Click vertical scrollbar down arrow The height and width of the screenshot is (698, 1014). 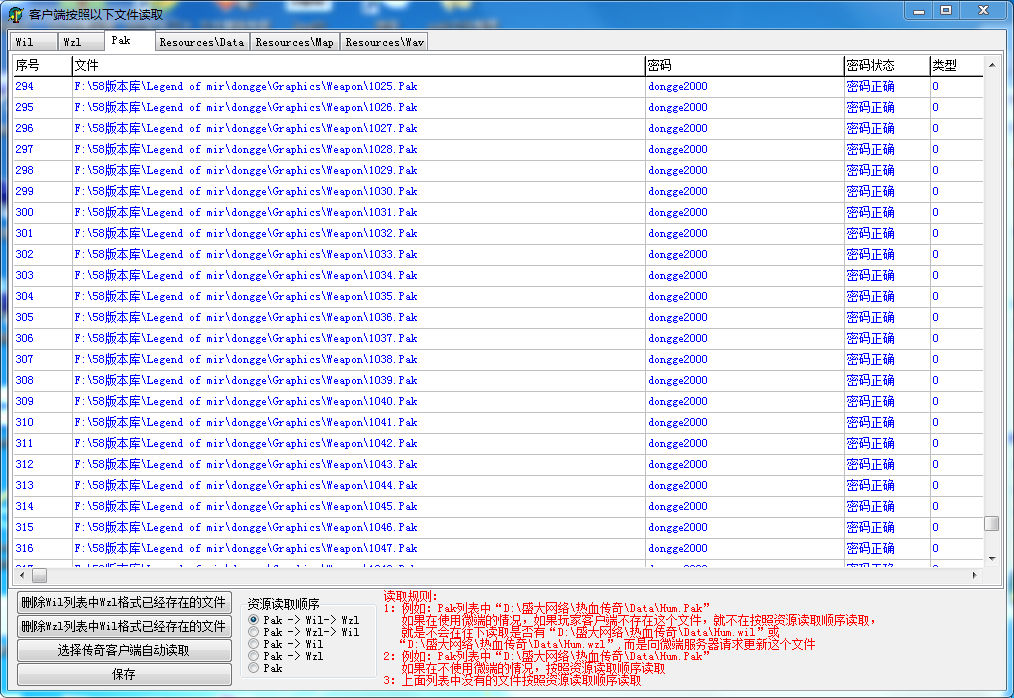991,558
